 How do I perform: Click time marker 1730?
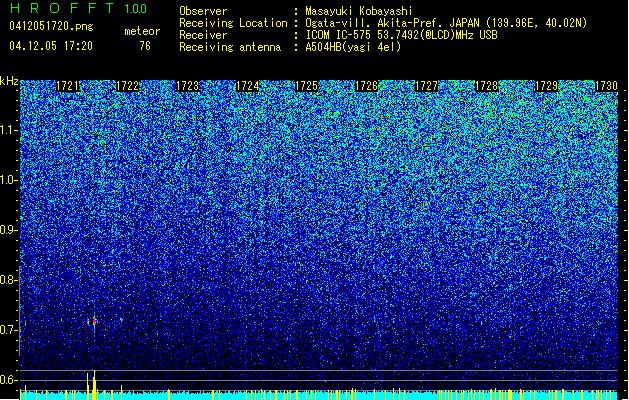pos(606,86)
